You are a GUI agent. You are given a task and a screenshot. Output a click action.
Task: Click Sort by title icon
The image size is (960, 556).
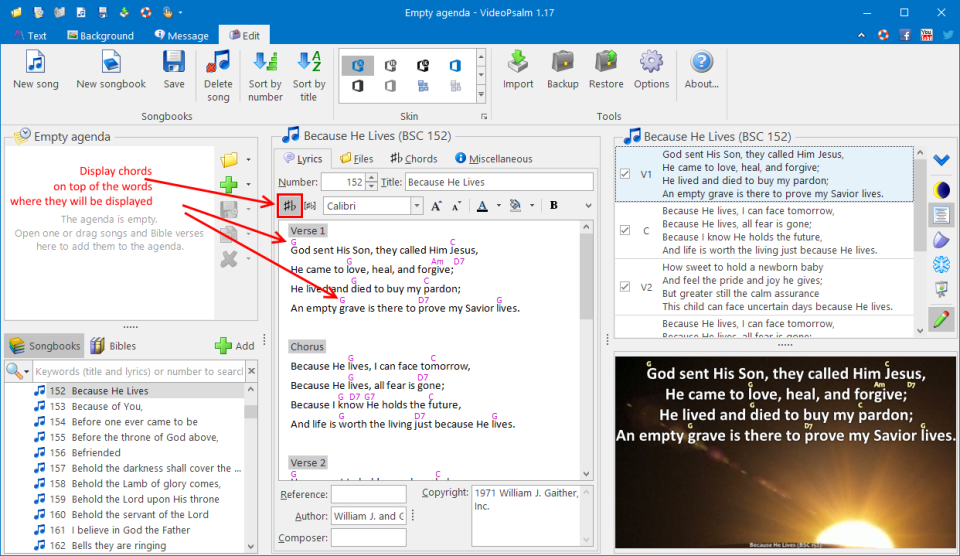point(309,63)
